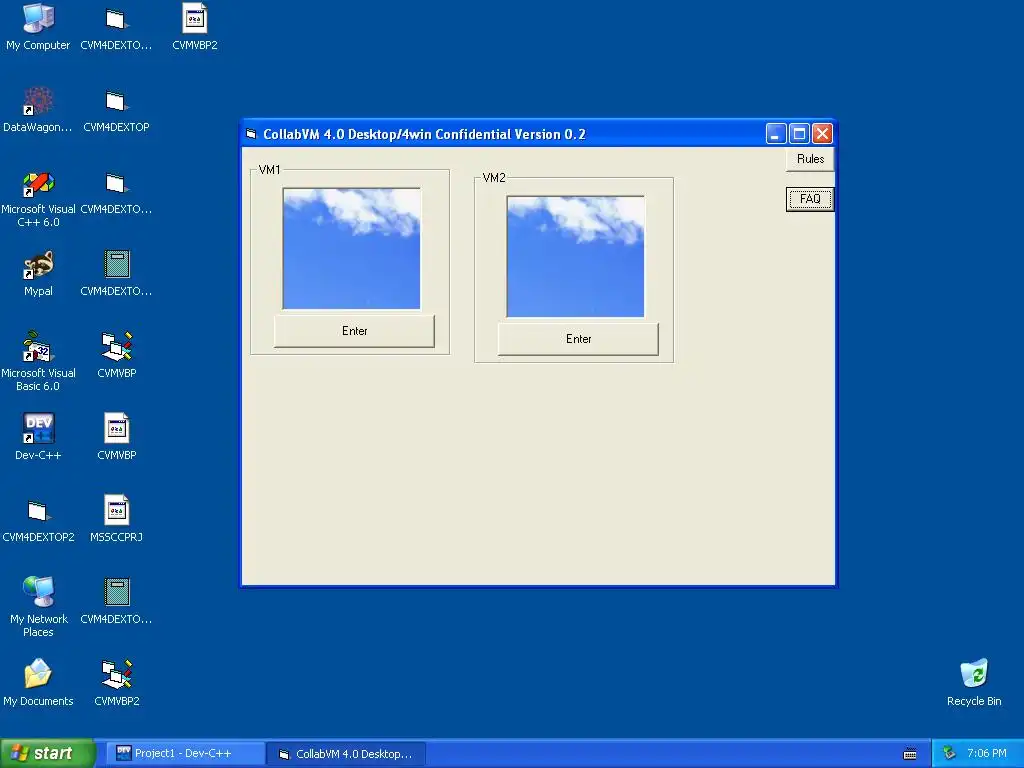Screen dimensions: 1024x768
Task: Open the Rules button in CollabVM
Action: [x=810, y=159]
